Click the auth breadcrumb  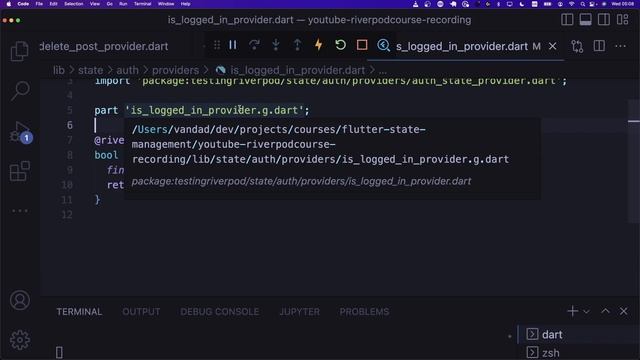point(127,70)
